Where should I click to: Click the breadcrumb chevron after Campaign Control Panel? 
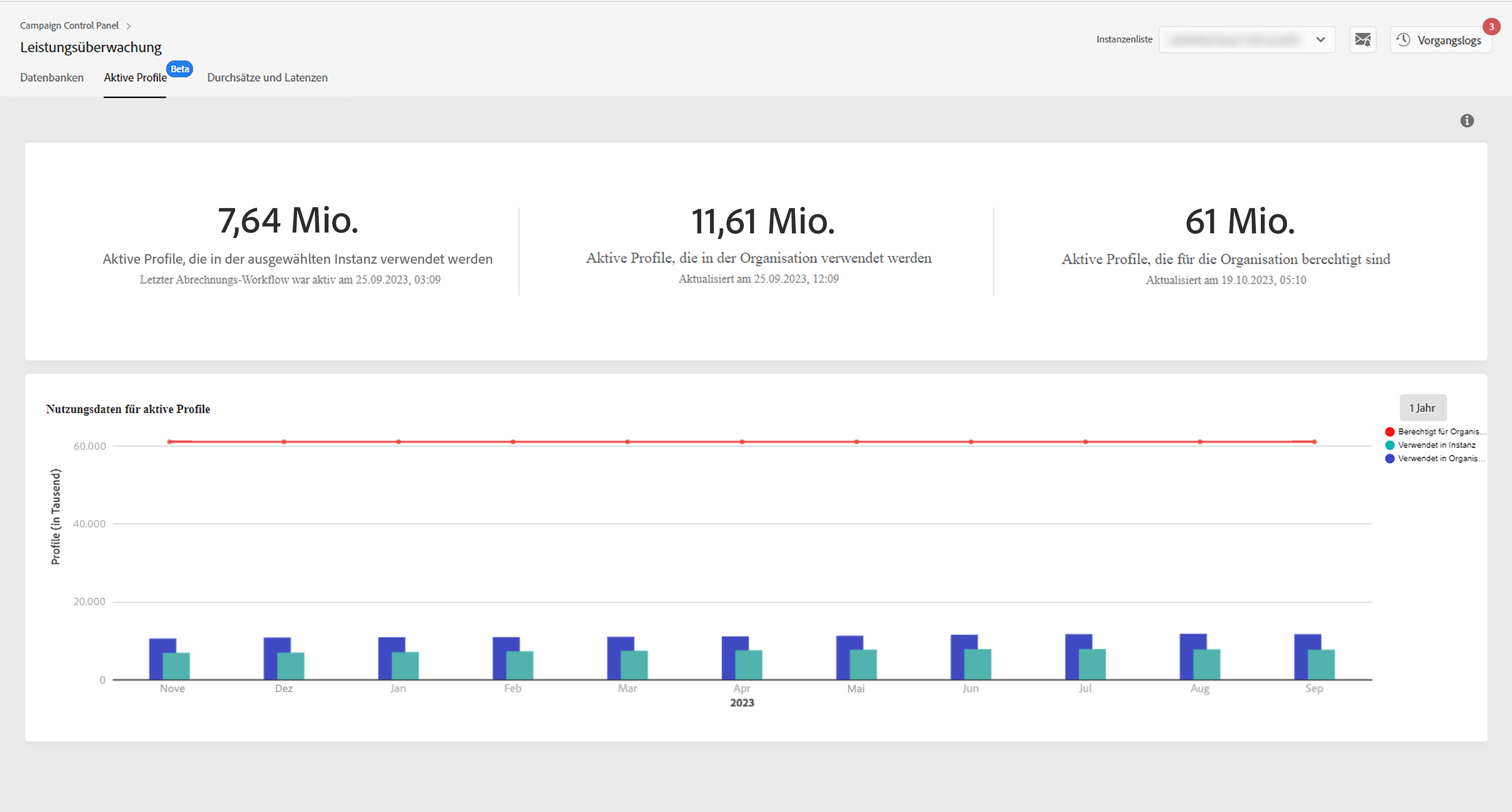point(129,26)
